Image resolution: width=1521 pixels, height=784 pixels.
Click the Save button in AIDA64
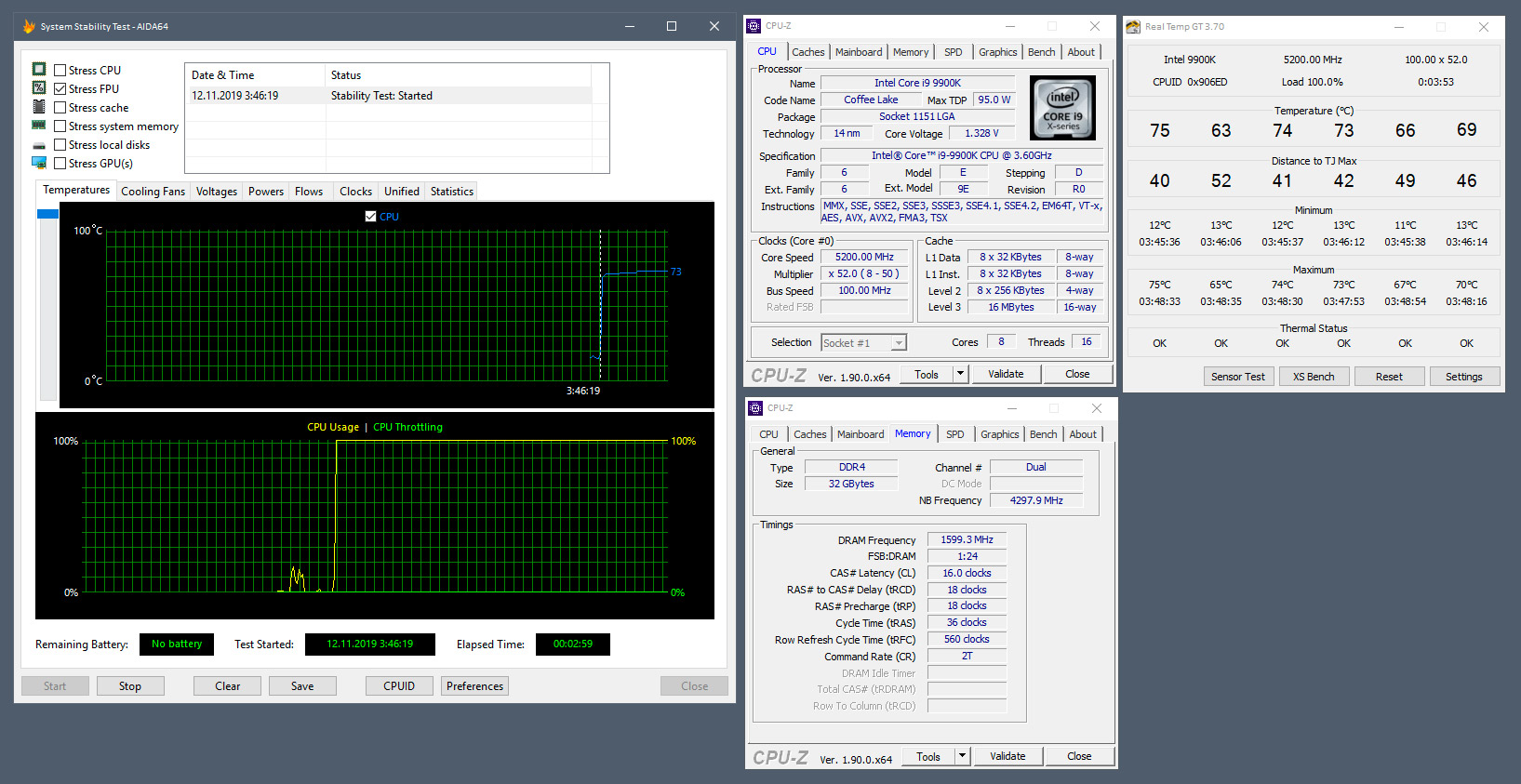(x=302, y=686)
